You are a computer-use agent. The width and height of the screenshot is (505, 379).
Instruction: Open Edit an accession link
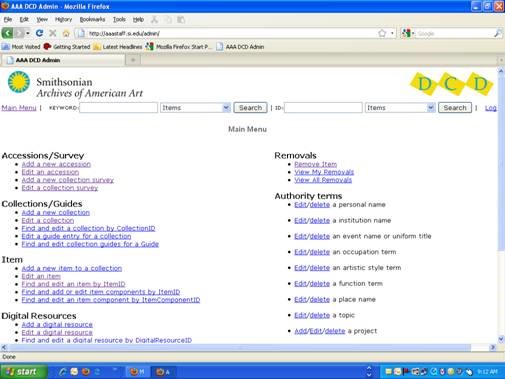pos(50,172)
